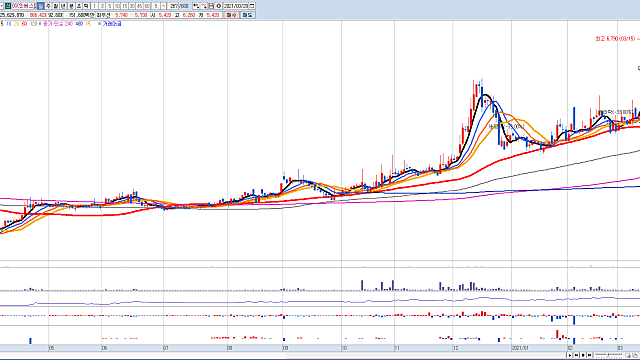
Task: Adjust the chart zoom slider handle
Action: pyautogui.click(x=608, y=355)
